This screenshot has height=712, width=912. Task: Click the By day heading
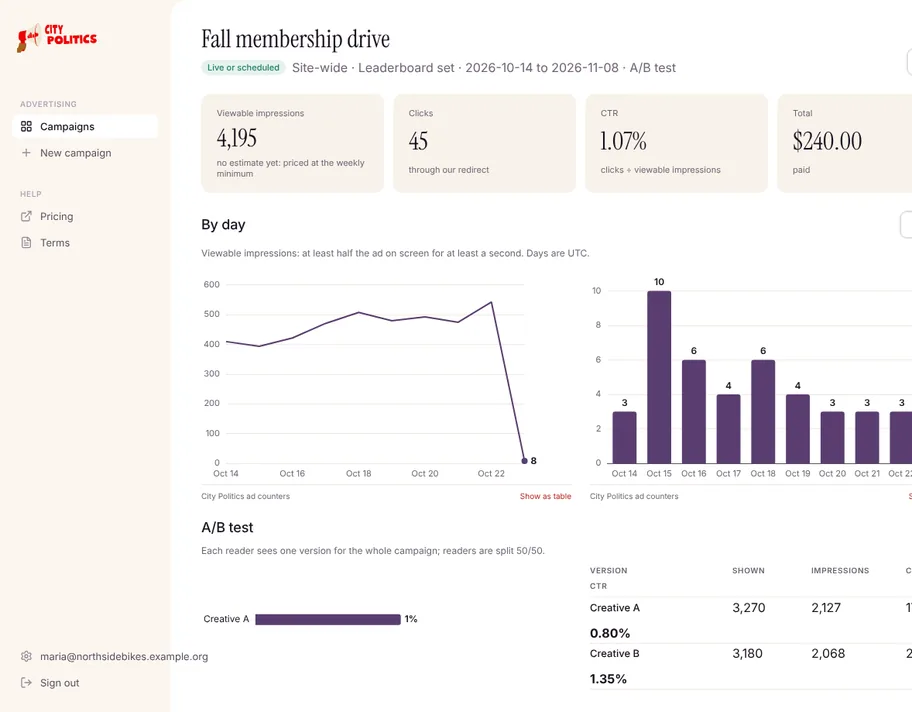[x=223, y=225]
